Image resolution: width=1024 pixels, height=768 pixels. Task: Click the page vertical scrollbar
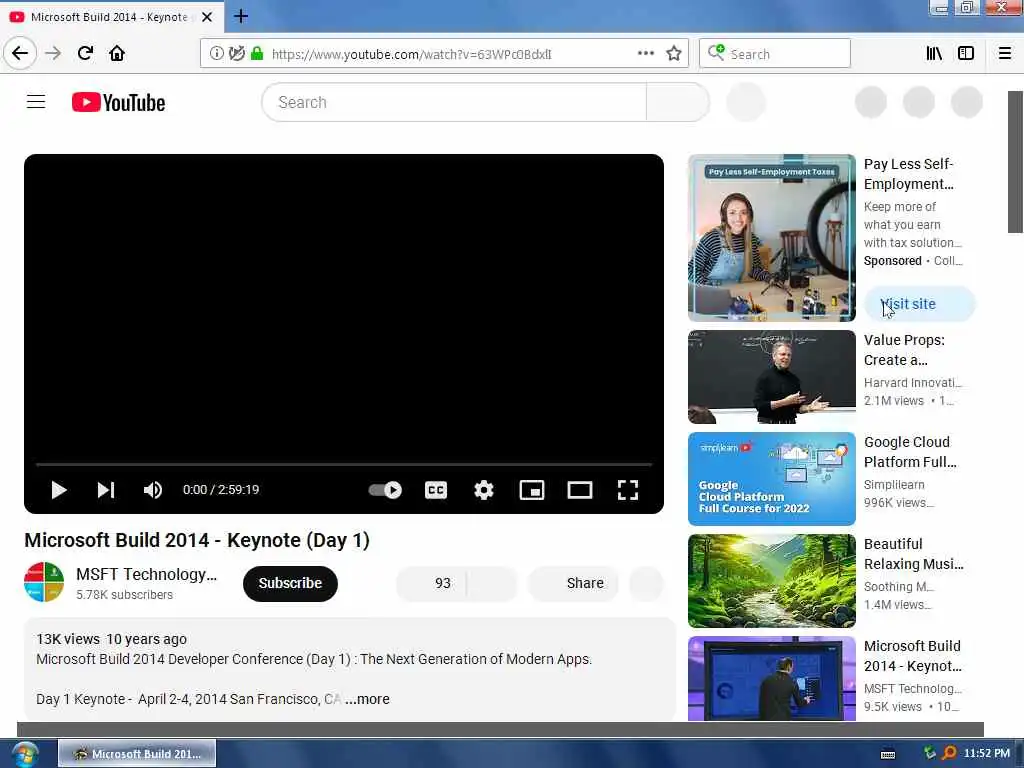click(x=1015, y=162)
